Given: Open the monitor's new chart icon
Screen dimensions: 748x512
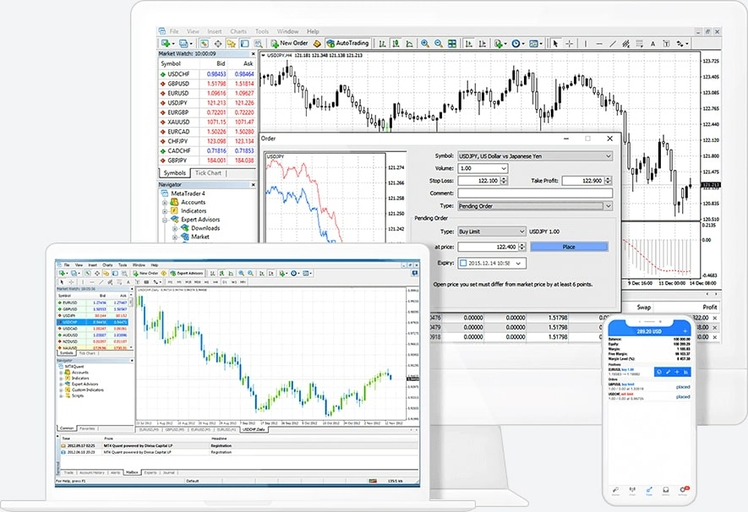Looking at the screenshot, I should click(167, 43).
